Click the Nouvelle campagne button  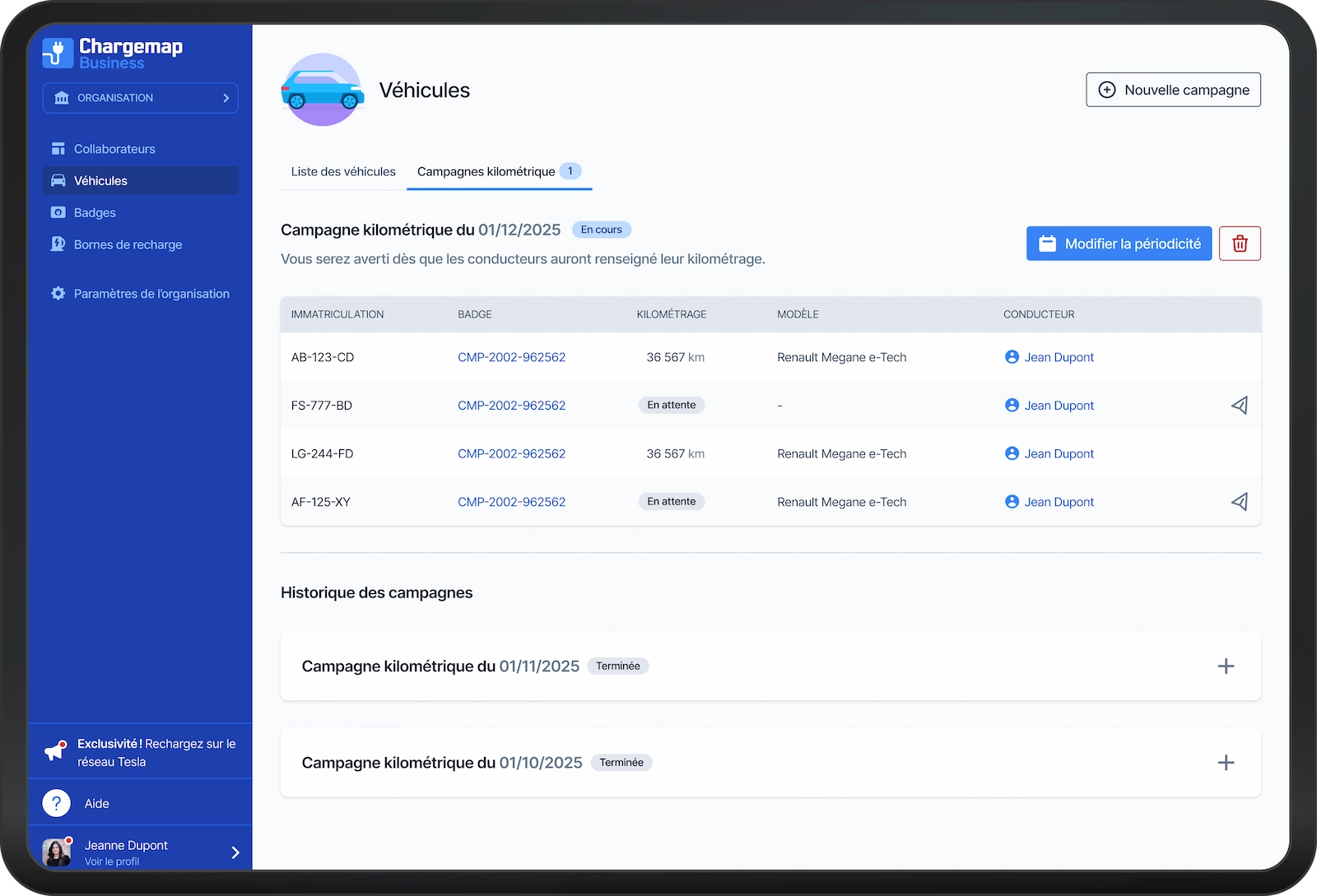(1173, 90)
